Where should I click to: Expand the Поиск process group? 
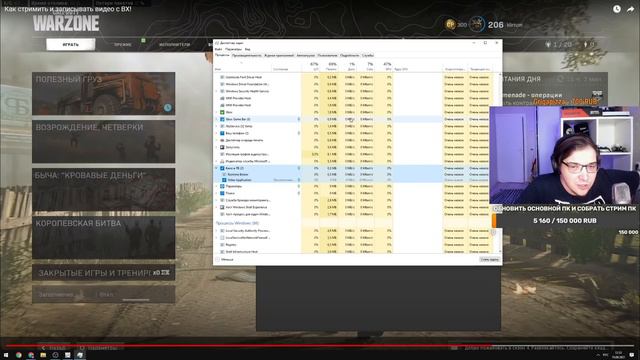[x=217, y=193]
